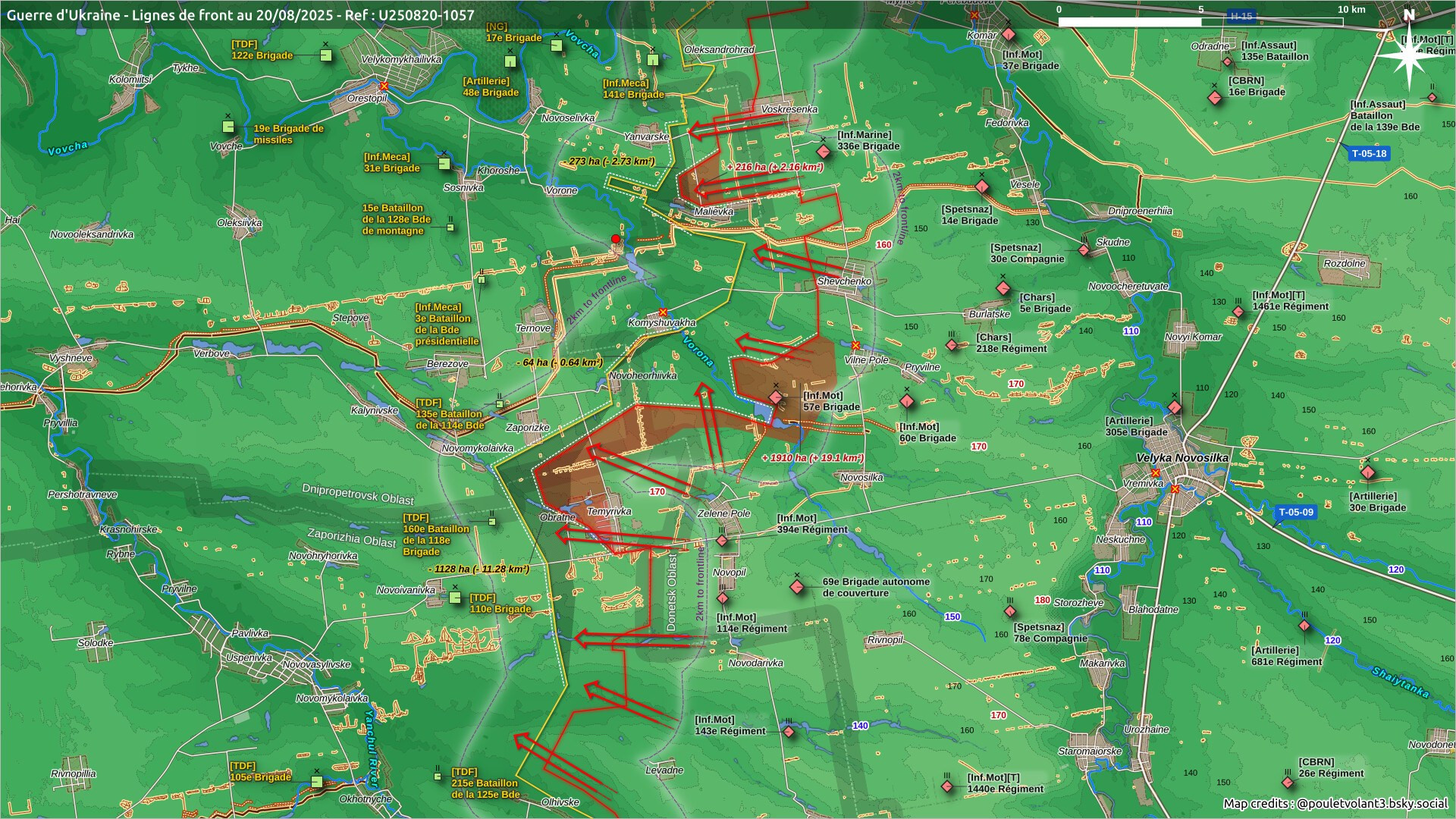Click the distance scale bar

[x=1200, y=21]
